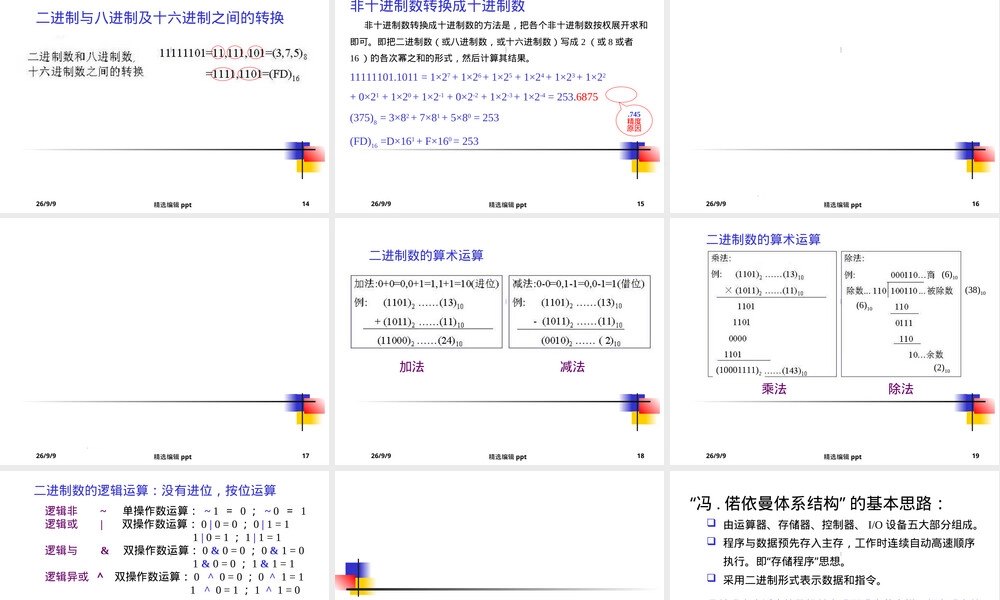Click bullet 由运算器、存储器、控制器 text
1000x600 pixels.
851,525
